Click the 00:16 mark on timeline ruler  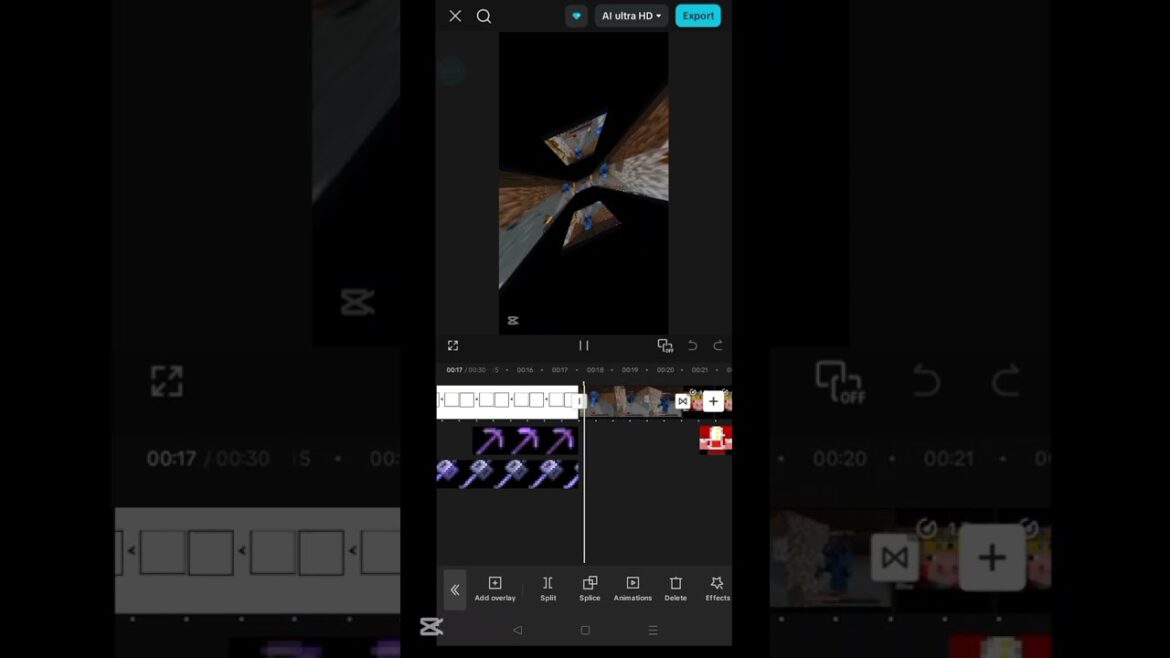525,370
